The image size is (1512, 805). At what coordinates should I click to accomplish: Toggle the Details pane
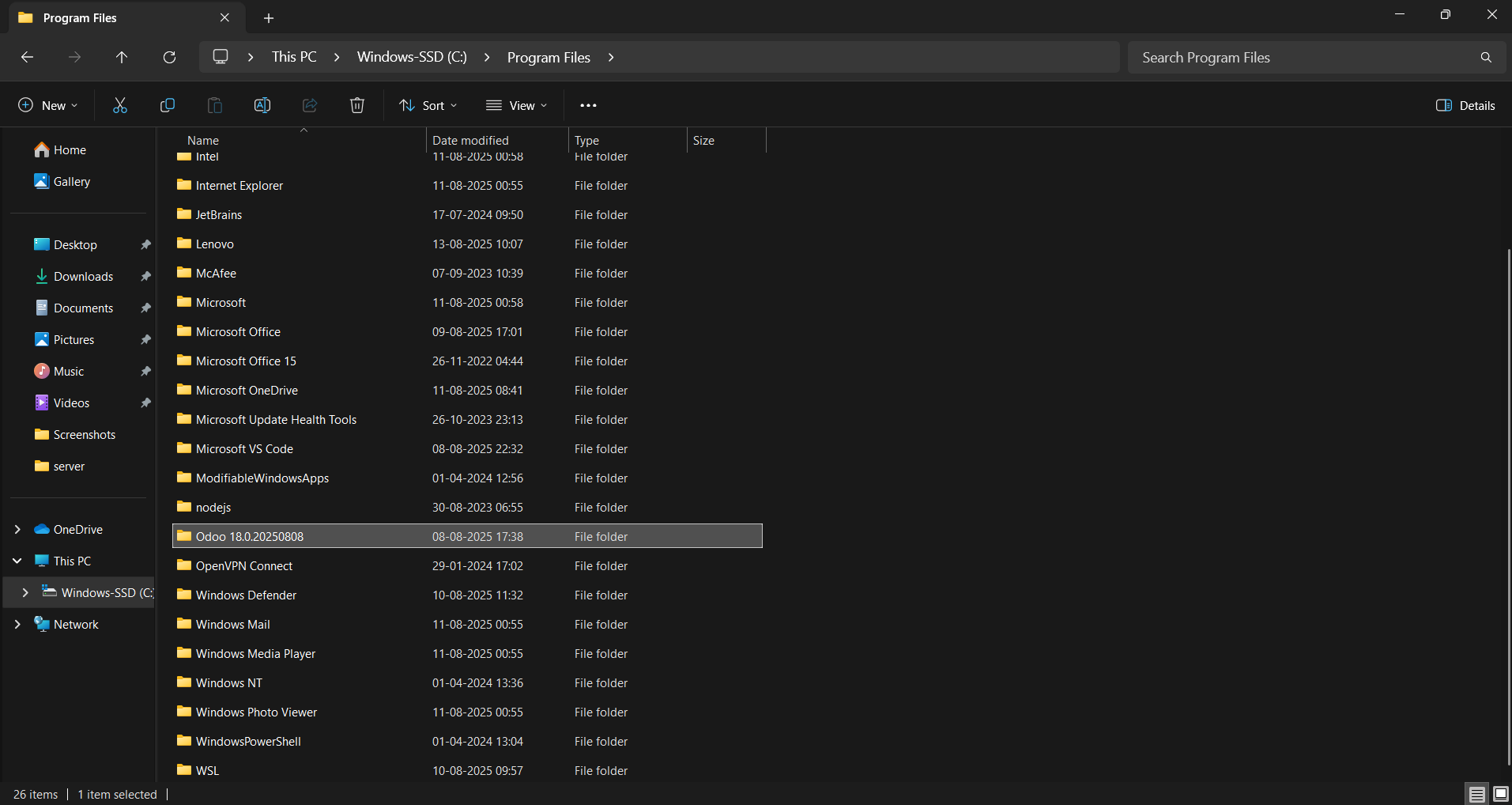coord(1465,105)
